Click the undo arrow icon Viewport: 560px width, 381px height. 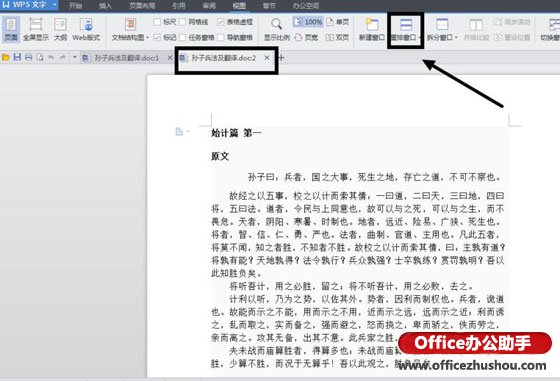[x=51, y=57]
